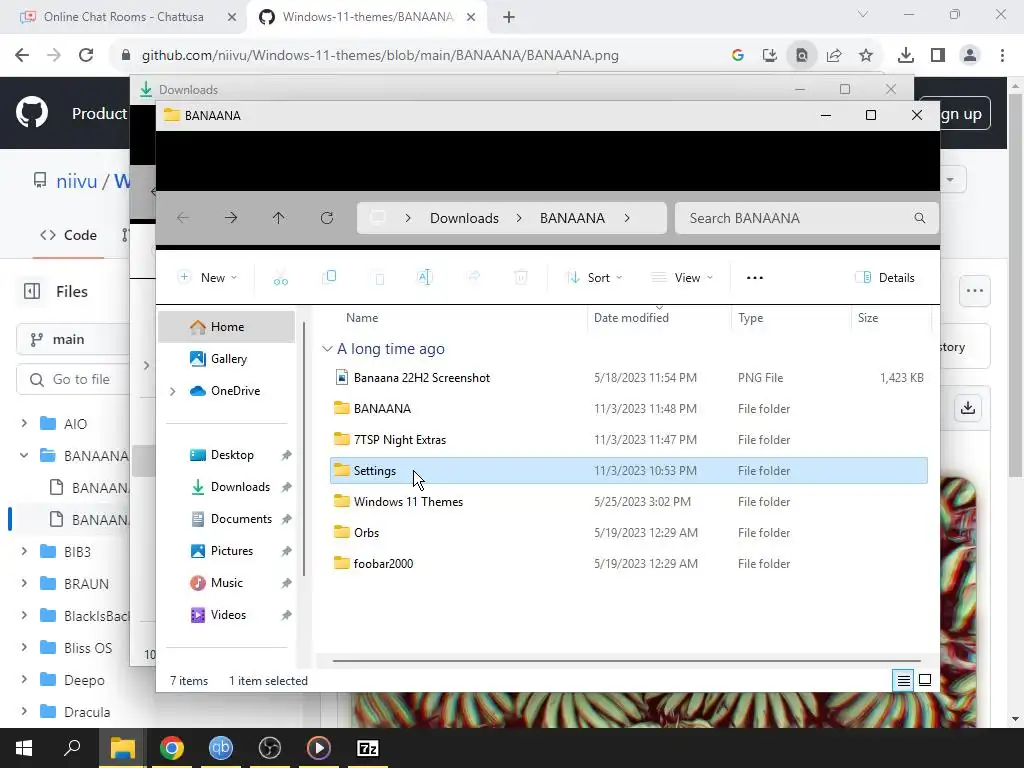This screenshot has height=768, width=1024.
Task: Click the search magnifier in Search BANAANA box
Action: pos(920,218)
